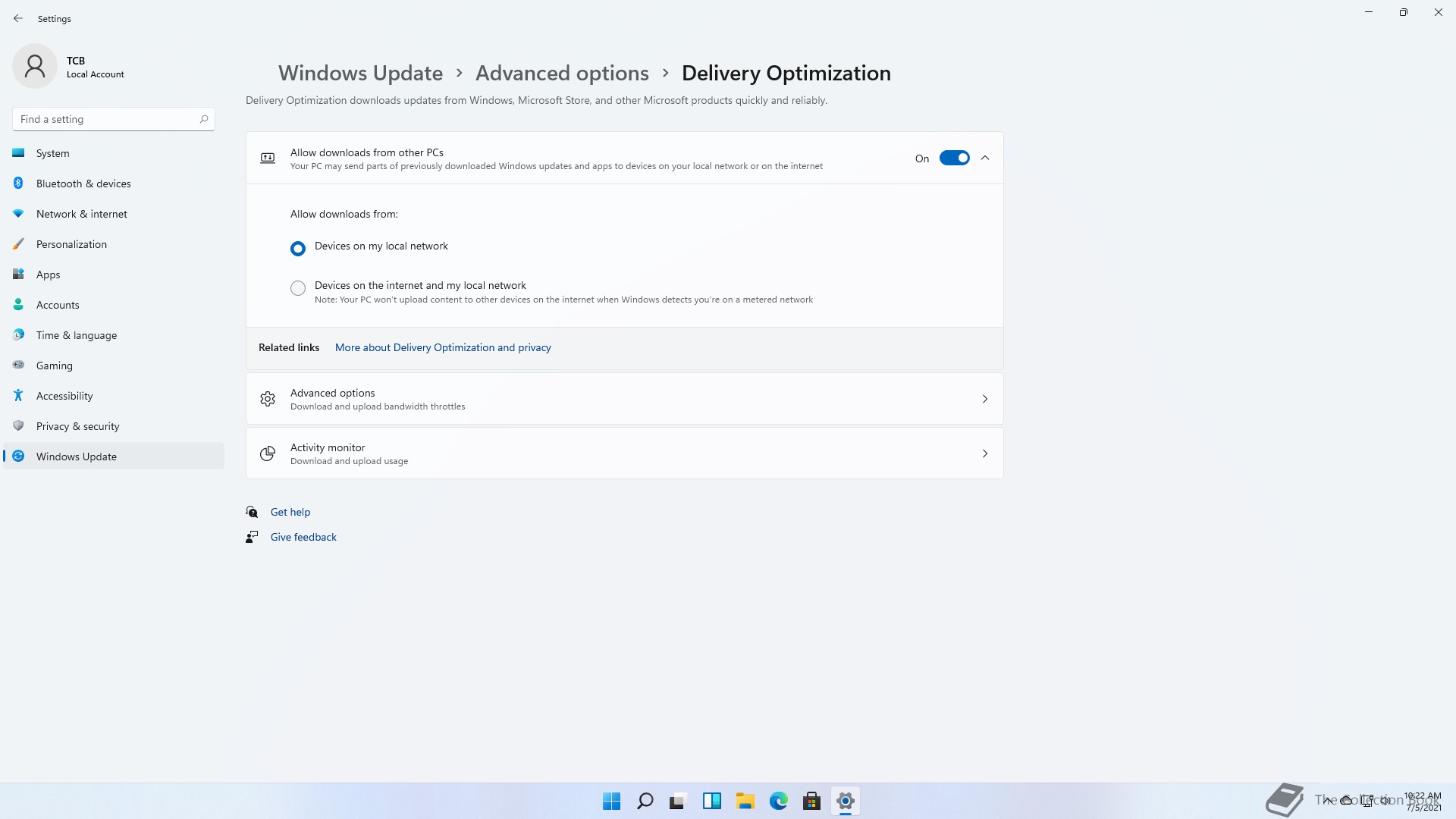The image size is (1456, 819).
Task: Turn off Allow downloads from other PCs
Action: tap(954, 158)
